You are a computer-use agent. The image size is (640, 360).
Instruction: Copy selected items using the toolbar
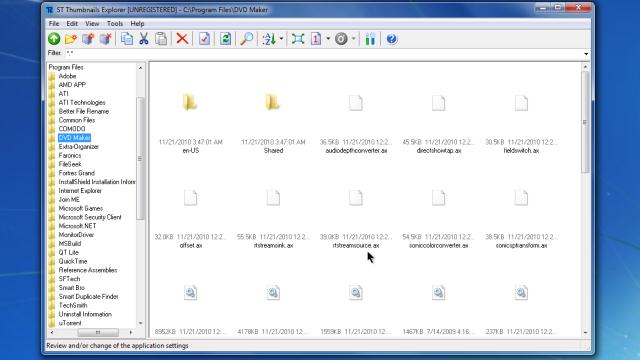click(127, 39)
